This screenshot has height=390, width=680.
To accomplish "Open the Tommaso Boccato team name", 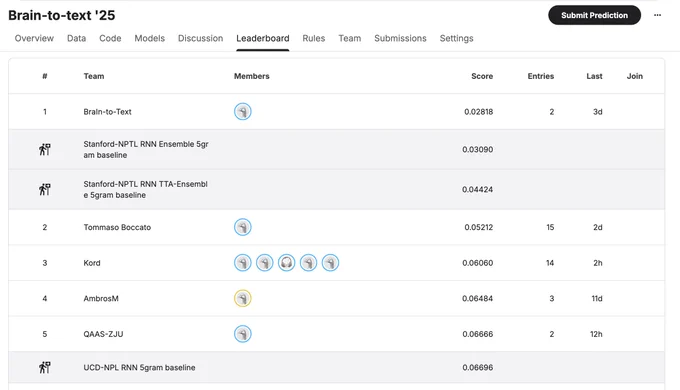I will click(x=117, y=227).
